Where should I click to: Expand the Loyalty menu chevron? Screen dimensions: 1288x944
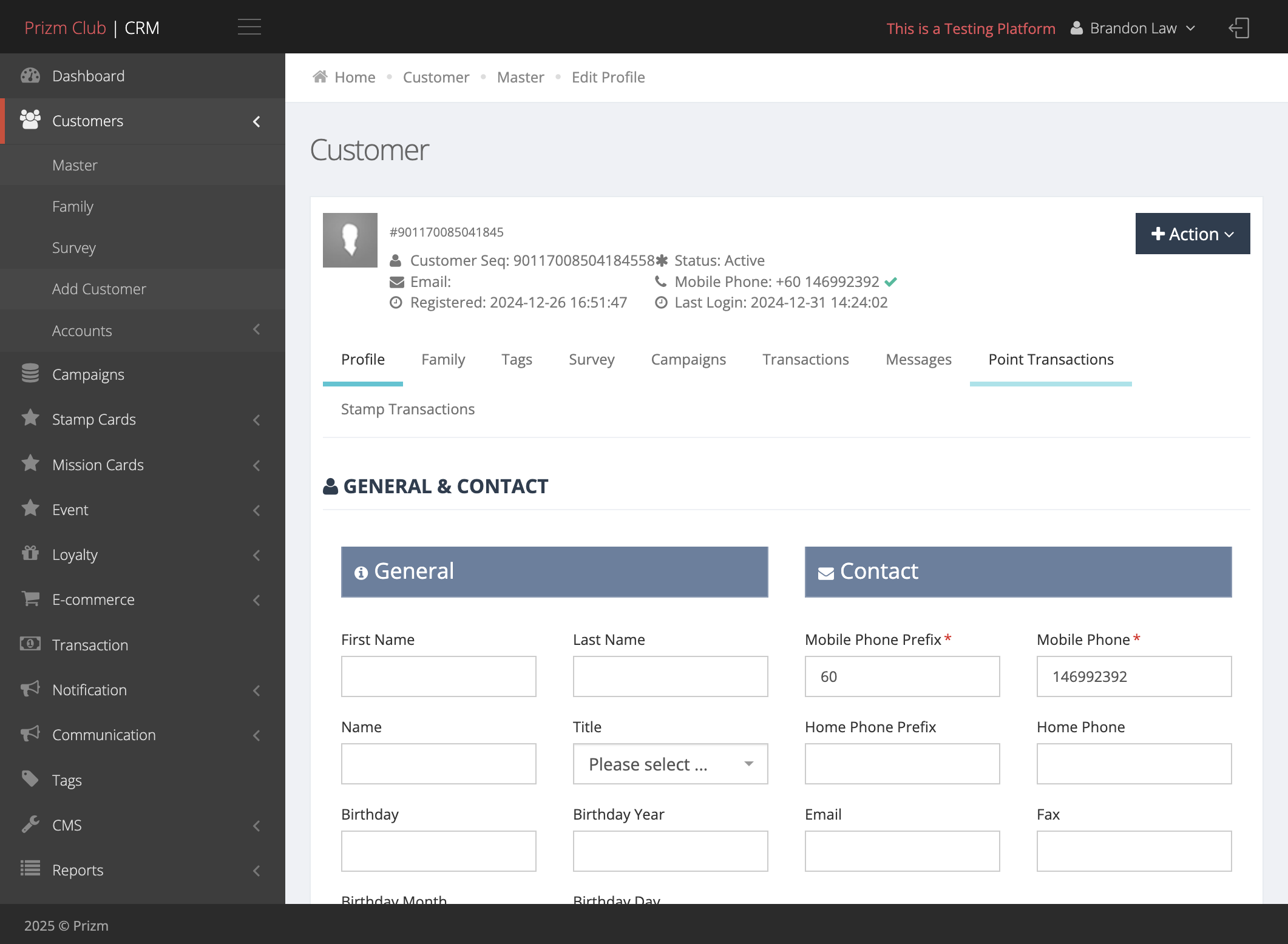(257, 555)
